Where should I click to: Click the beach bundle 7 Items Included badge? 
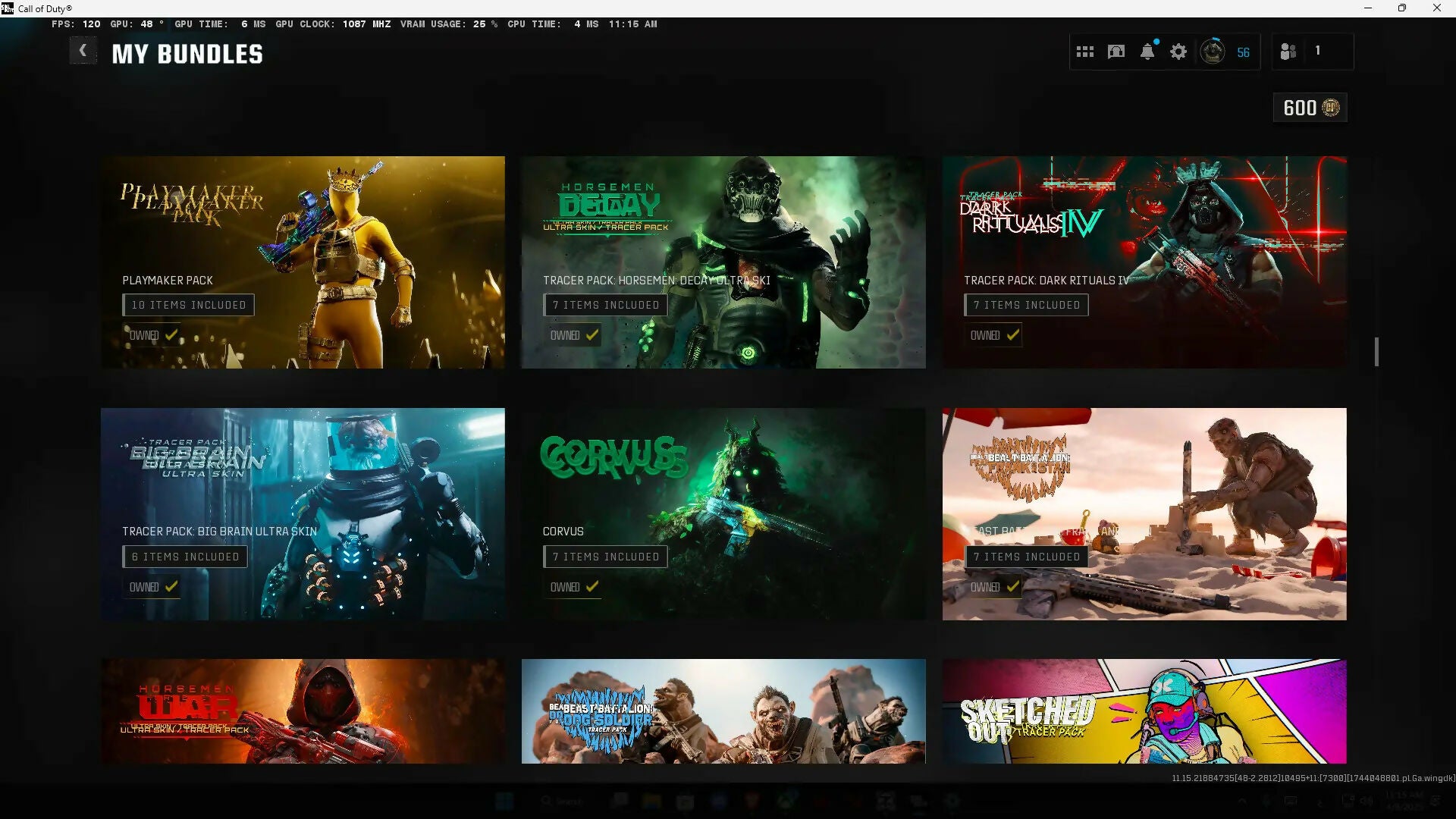pyautogui.click(x=1026, y=557)
